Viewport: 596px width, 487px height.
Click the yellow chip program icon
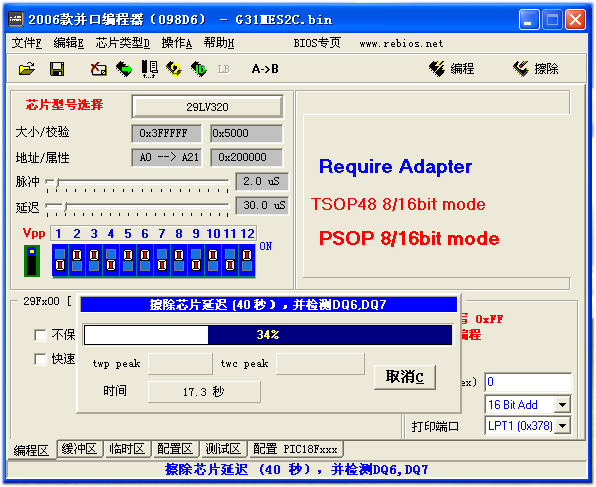pos(174,69)
